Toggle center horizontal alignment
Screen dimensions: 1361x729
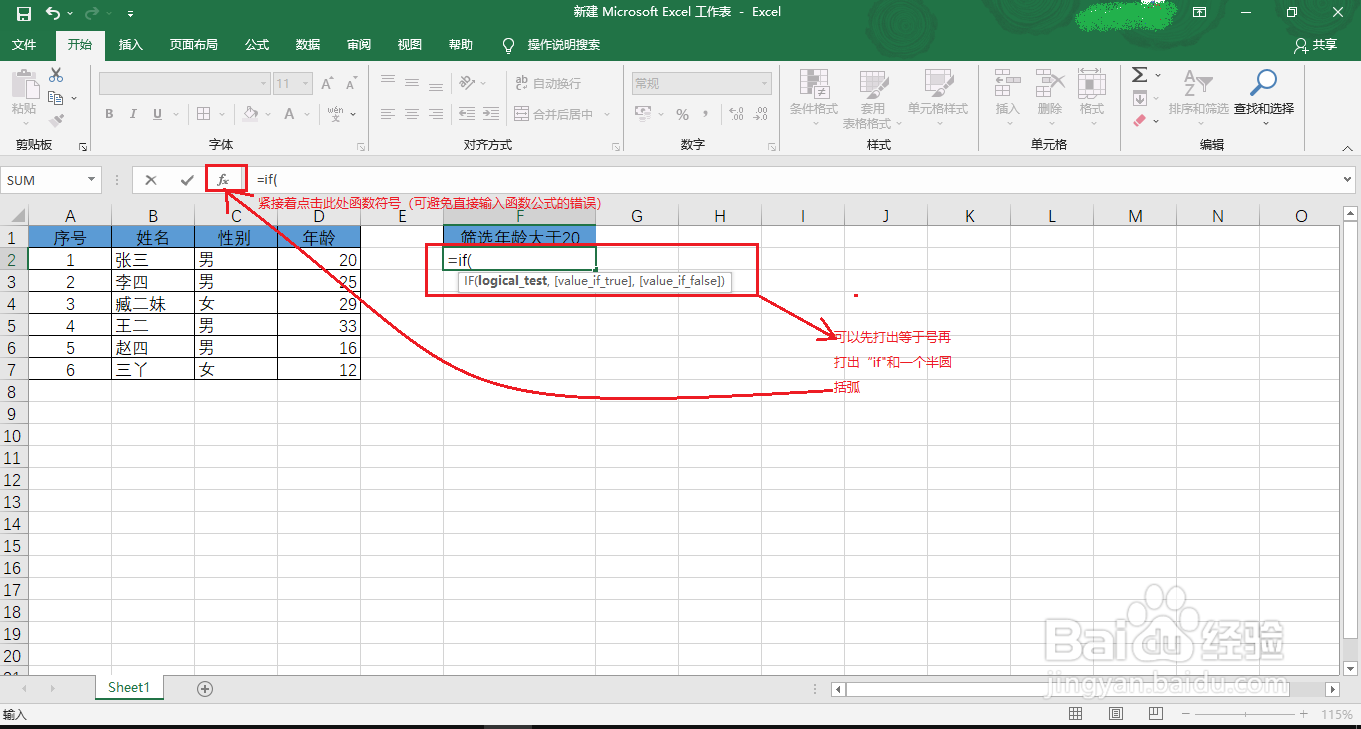(x=412, y=114)
